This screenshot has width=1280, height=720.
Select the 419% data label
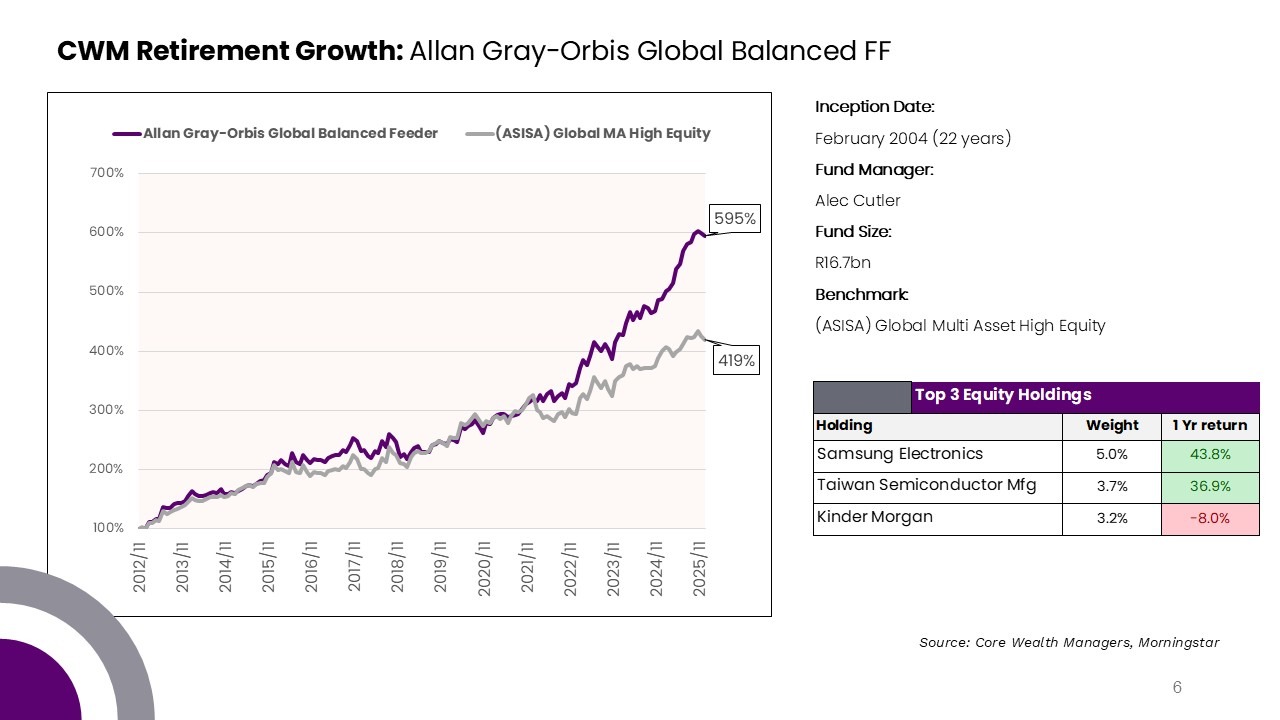tap(735, 361)
